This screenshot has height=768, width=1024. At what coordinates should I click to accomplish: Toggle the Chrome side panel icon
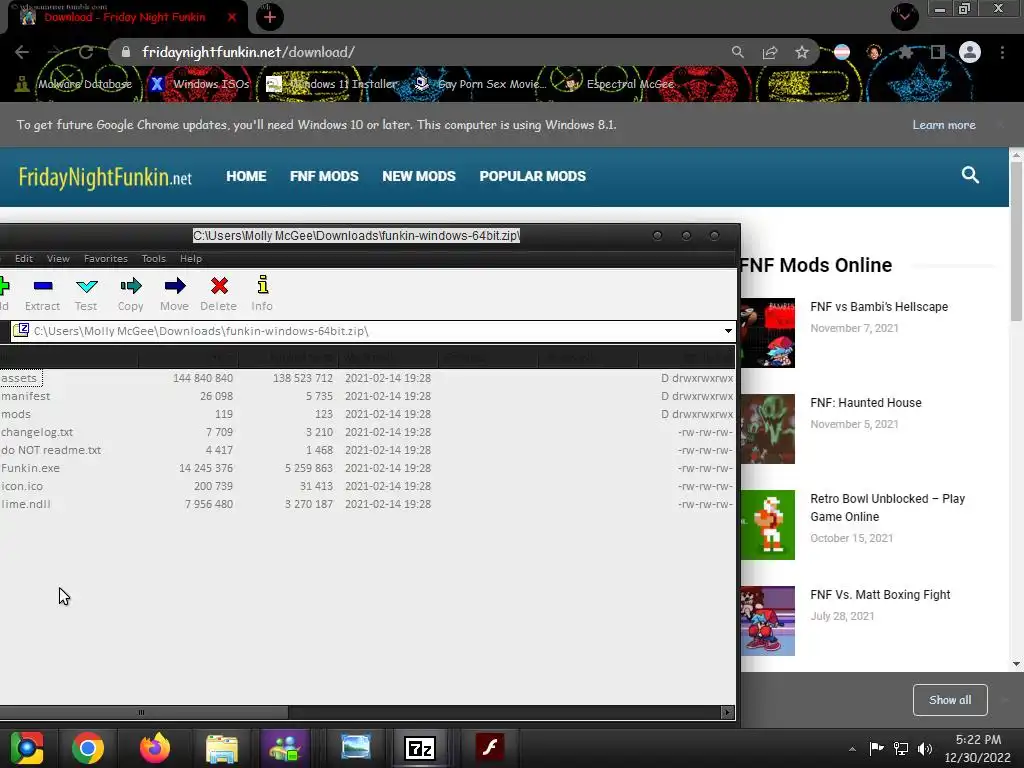[938, 52]
